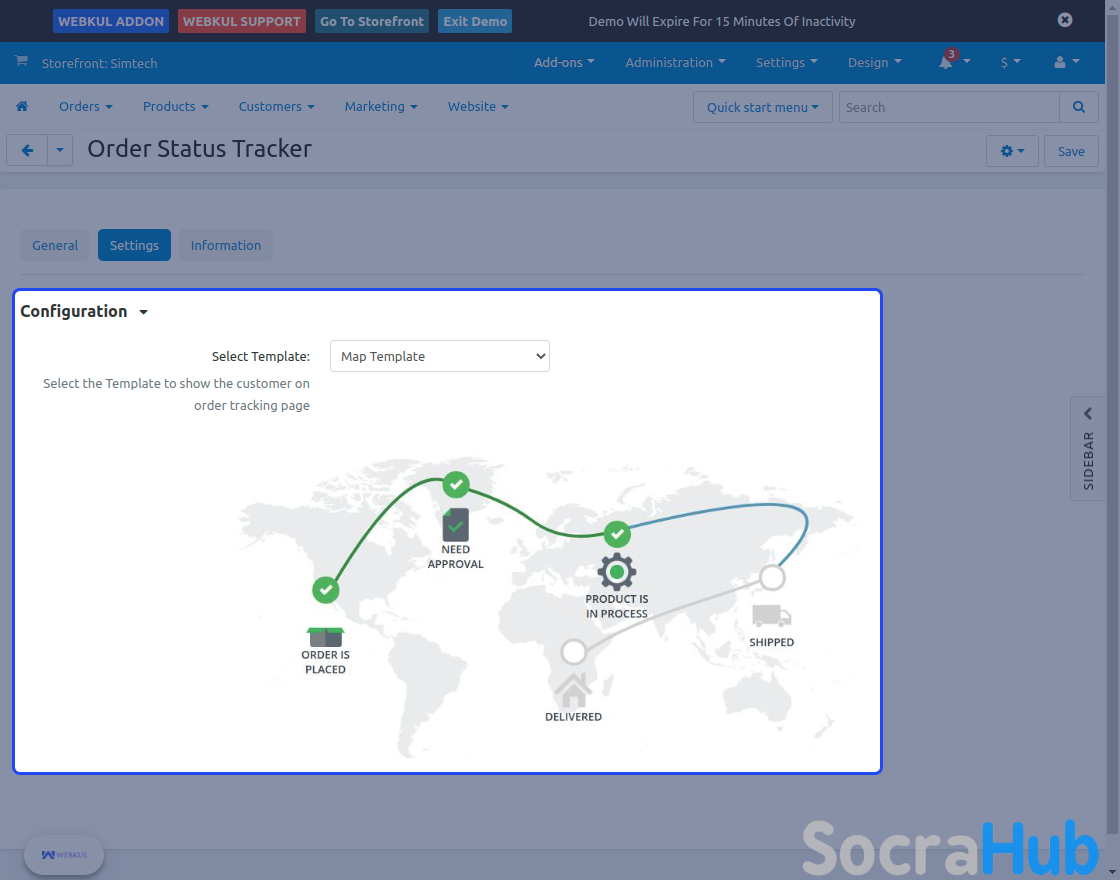Switch to the Information tab
Viewport: 1120px width, 880px height.
[x=226, y=245]
